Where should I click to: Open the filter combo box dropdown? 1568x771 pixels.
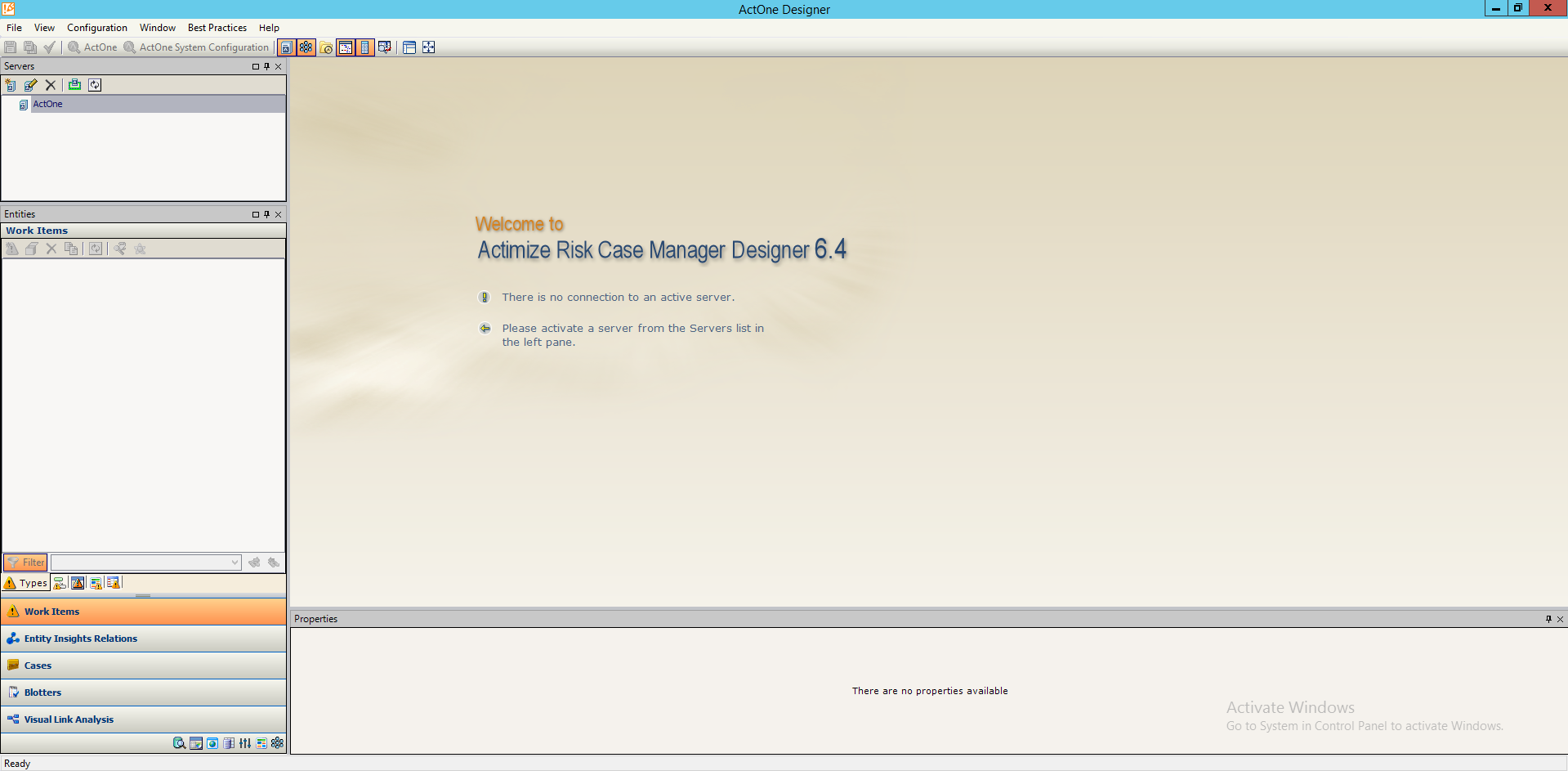point(235,563)
